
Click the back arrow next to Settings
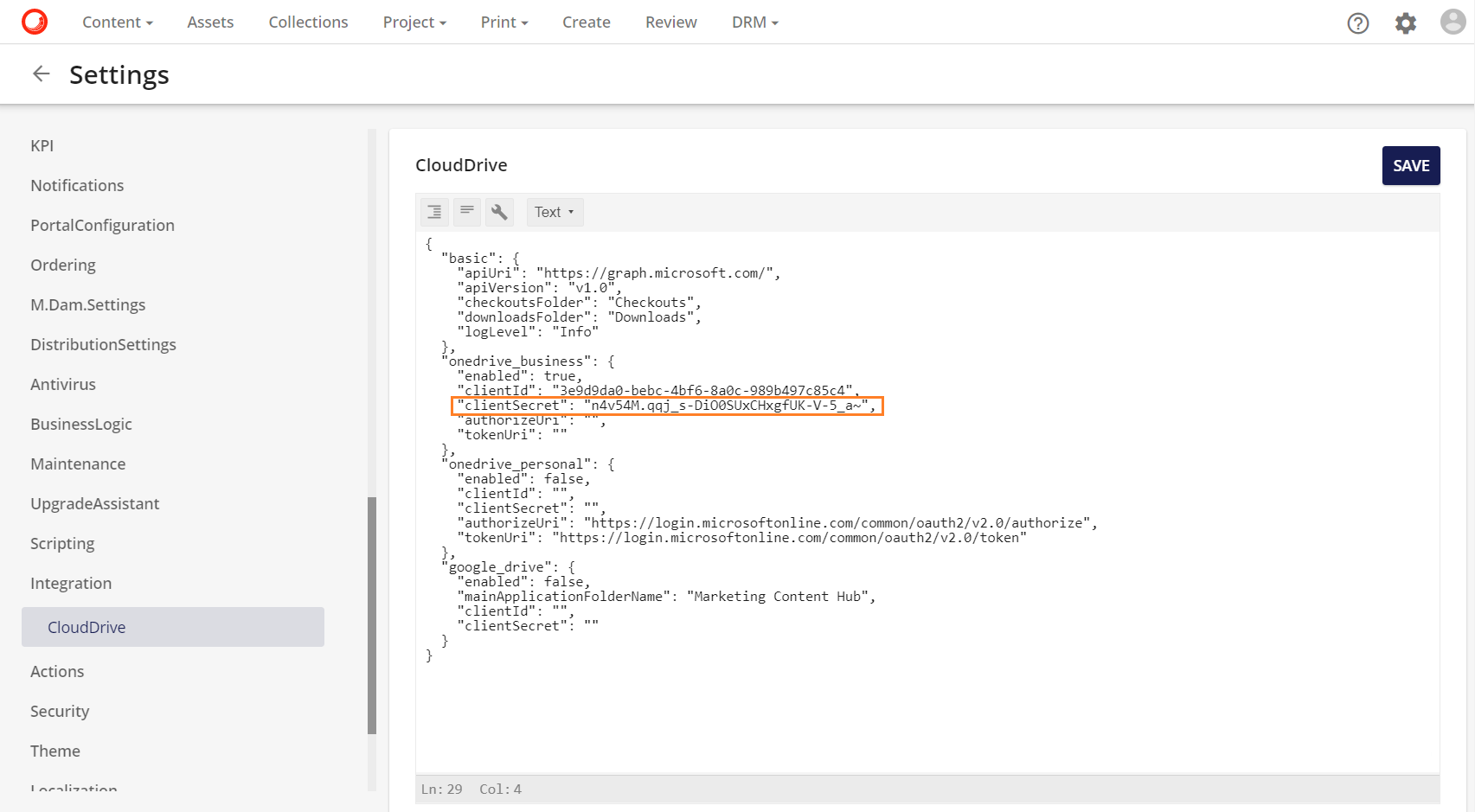click(x=41, y=74)
